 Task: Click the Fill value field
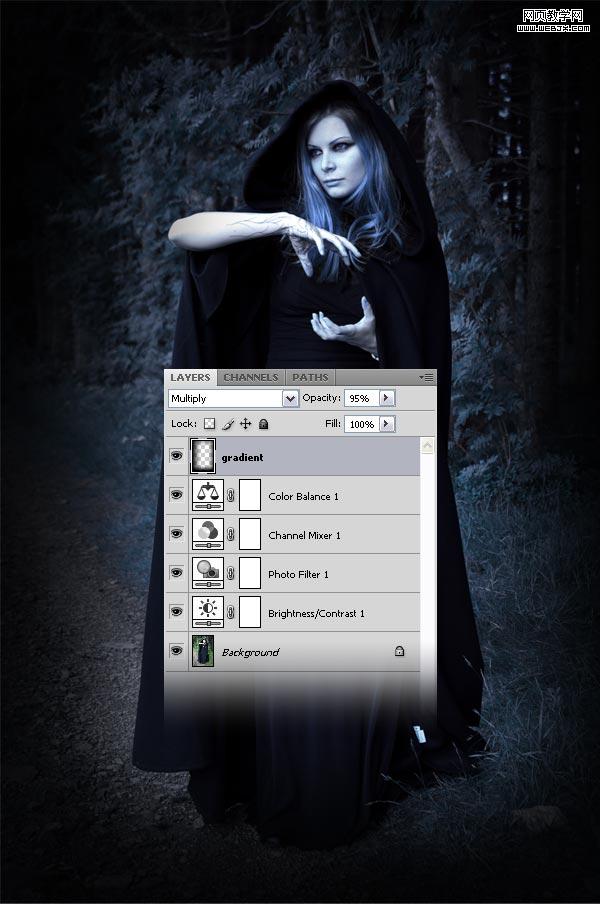(x=361, y=424)
